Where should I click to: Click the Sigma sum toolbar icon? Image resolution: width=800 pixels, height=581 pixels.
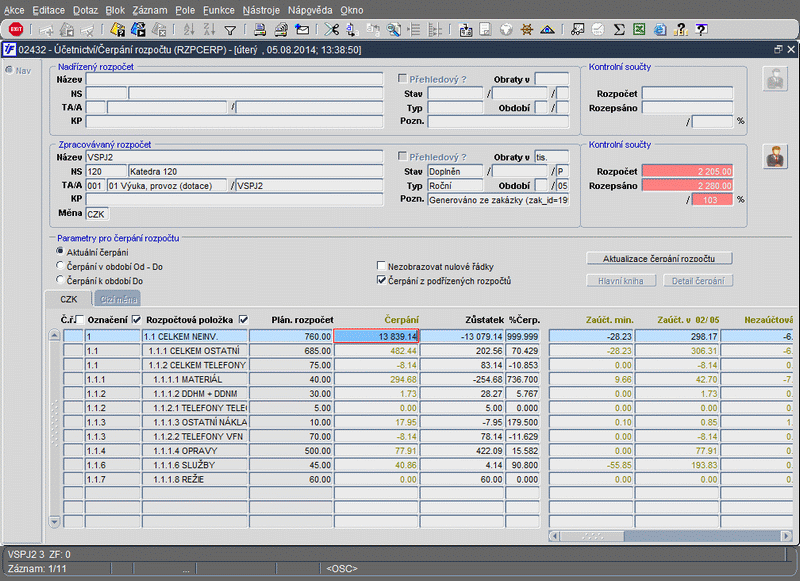619,29
